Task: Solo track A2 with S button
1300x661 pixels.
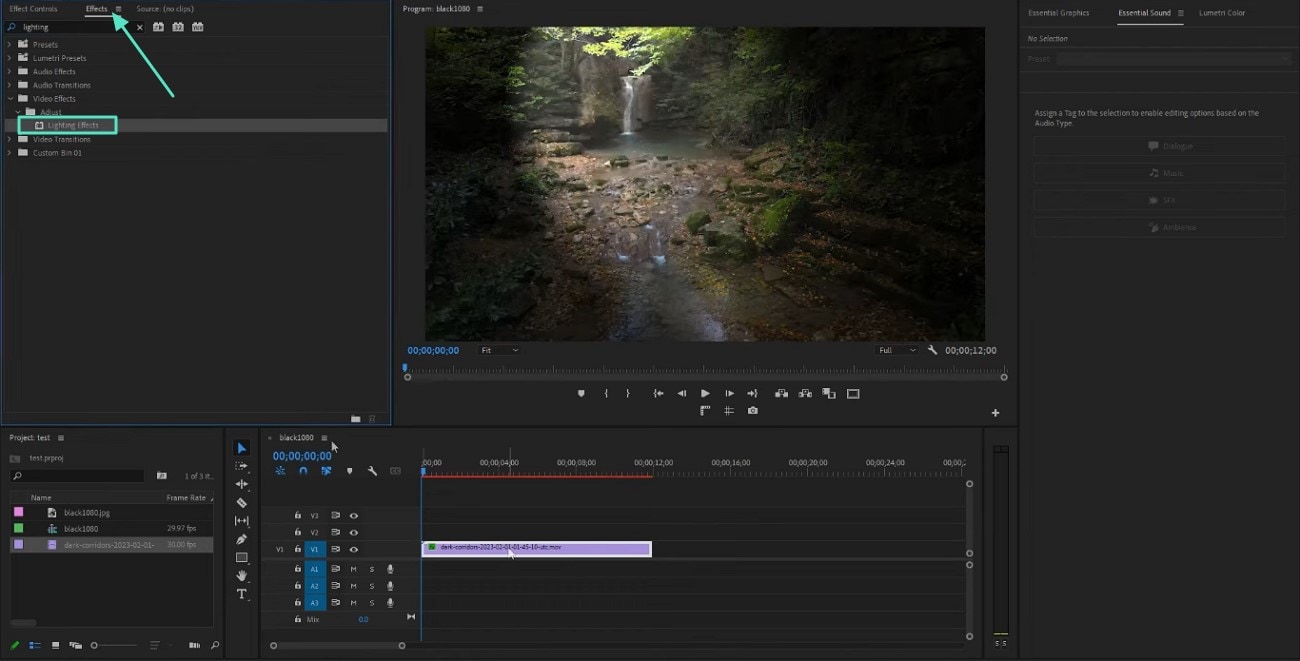Action: [x=371, y=586]
